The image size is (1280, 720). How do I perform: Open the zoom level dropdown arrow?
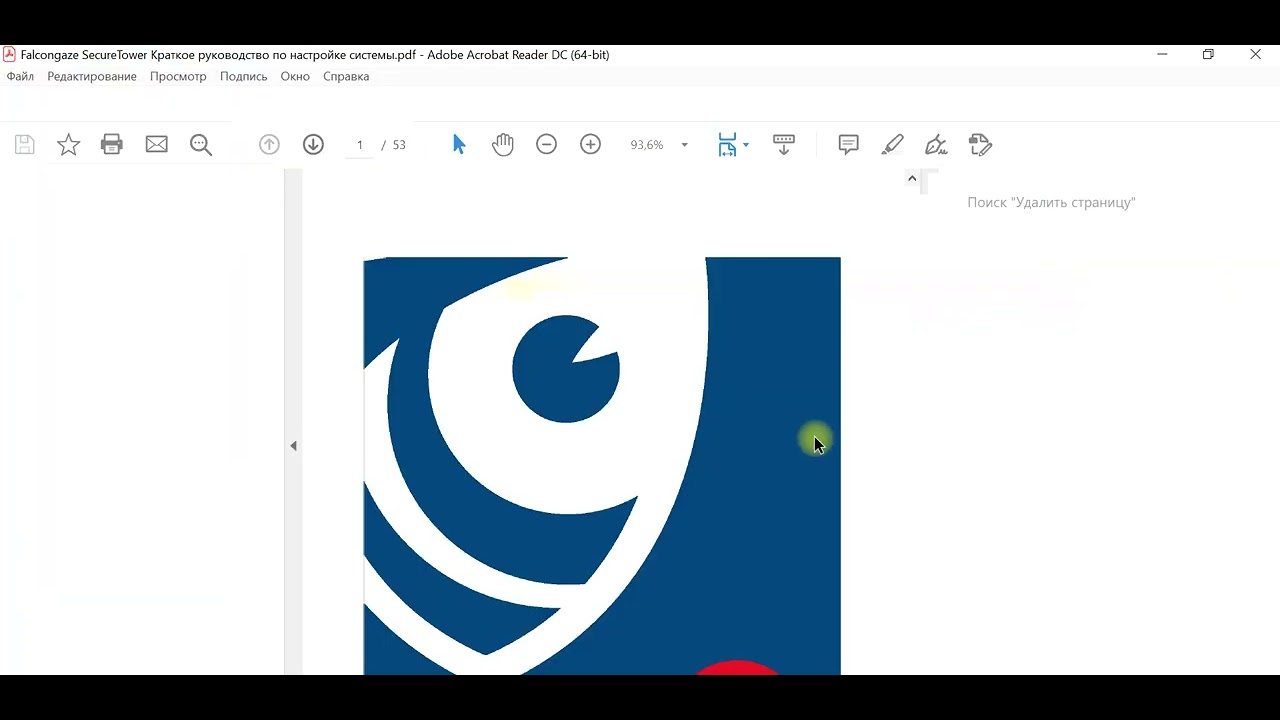684,145
